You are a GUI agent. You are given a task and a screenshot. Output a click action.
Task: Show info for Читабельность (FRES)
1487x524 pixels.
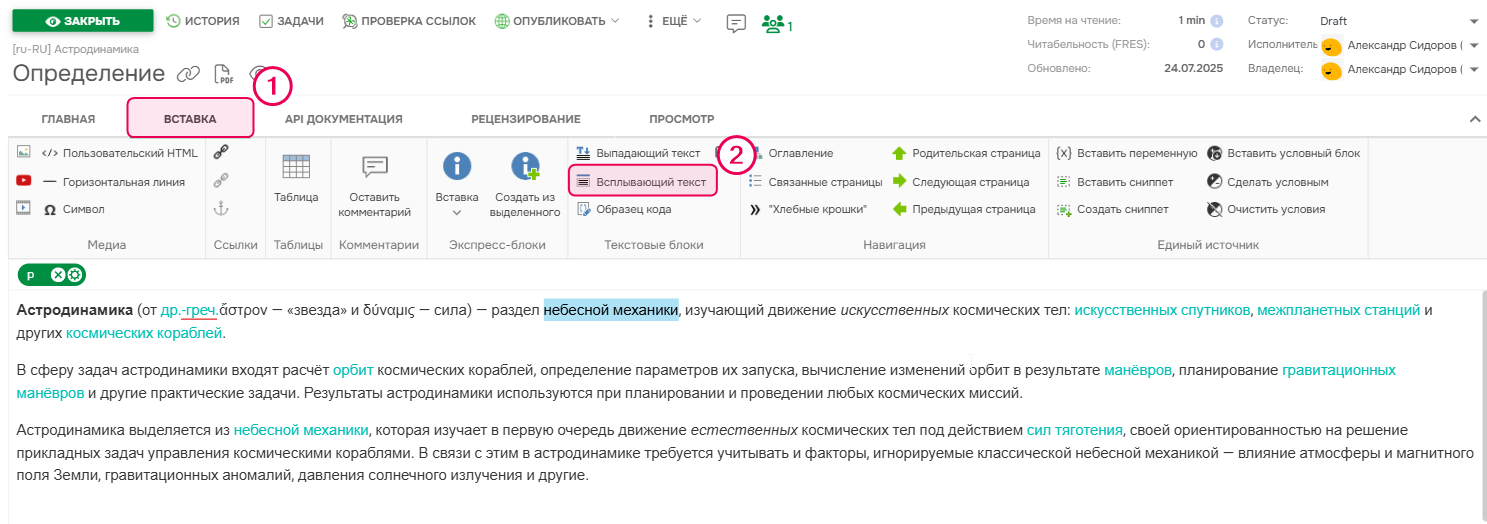pos(1217,44)
